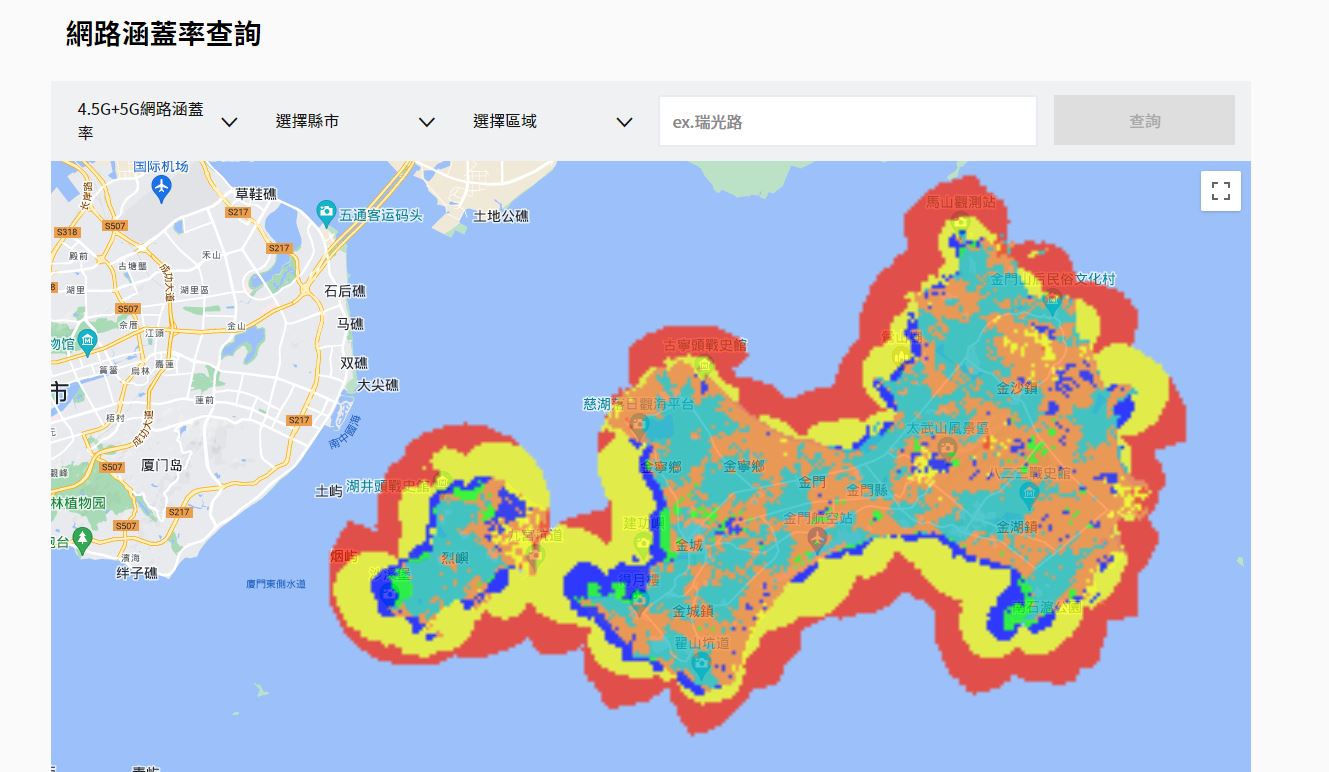Viewport: 1329px width, 772px height.
Task: Click the 五通客运码头 camera marker
Action: pos(325,212)
